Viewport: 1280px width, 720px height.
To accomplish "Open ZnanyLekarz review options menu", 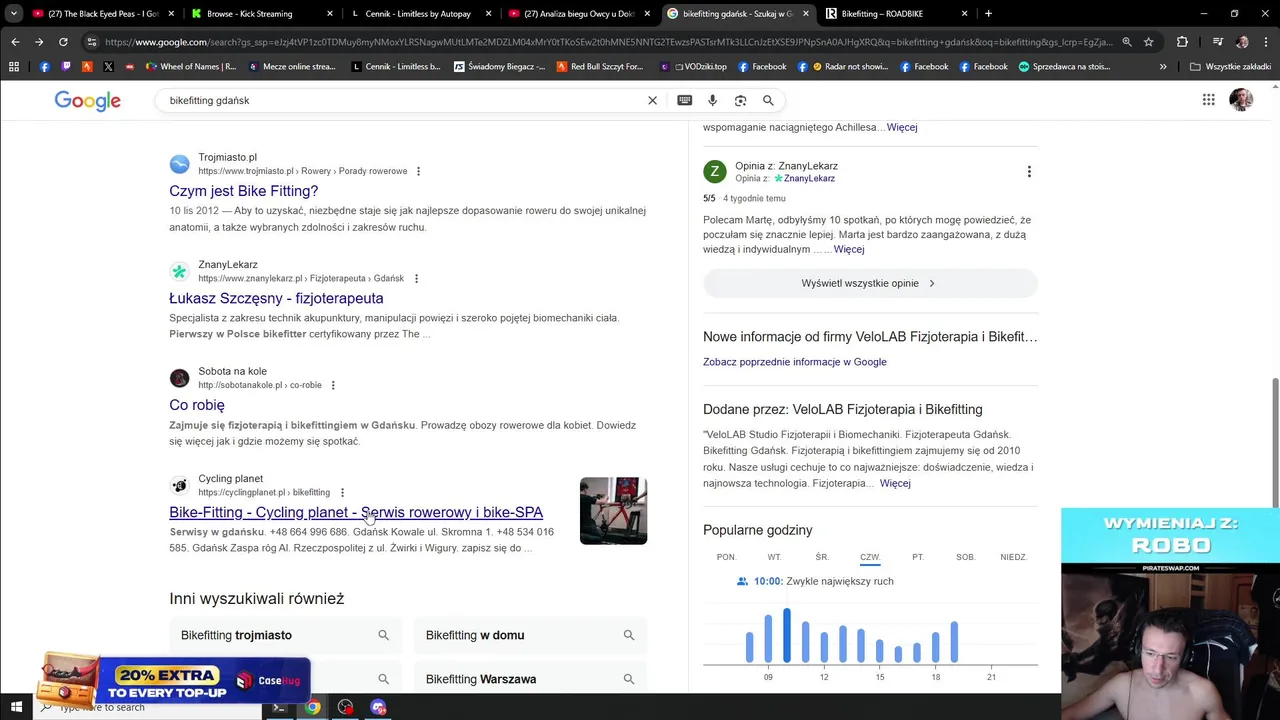I will pos(1029,172).
